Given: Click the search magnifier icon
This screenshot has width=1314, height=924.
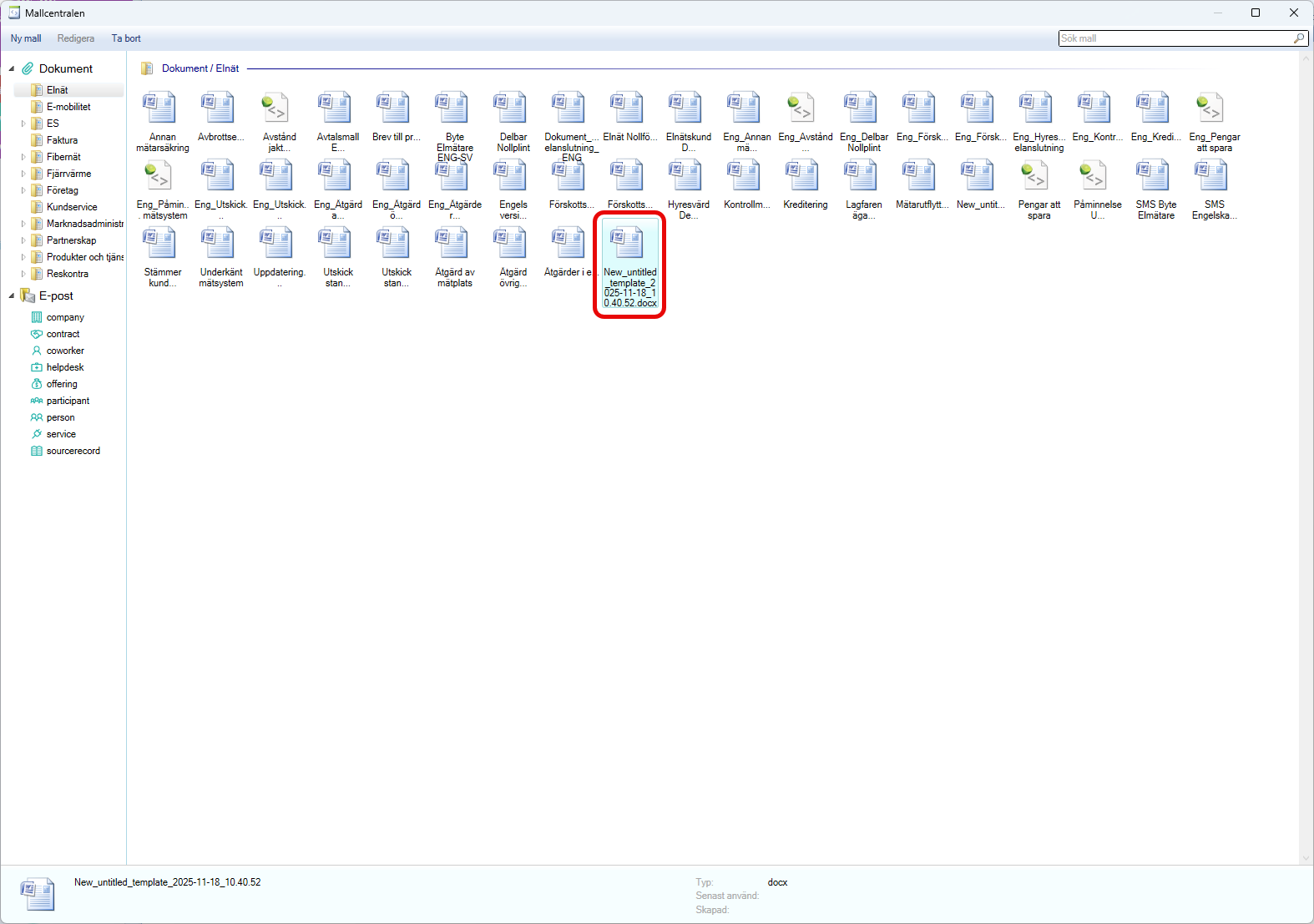Looking at the screenshot, I should (1298, 38).
